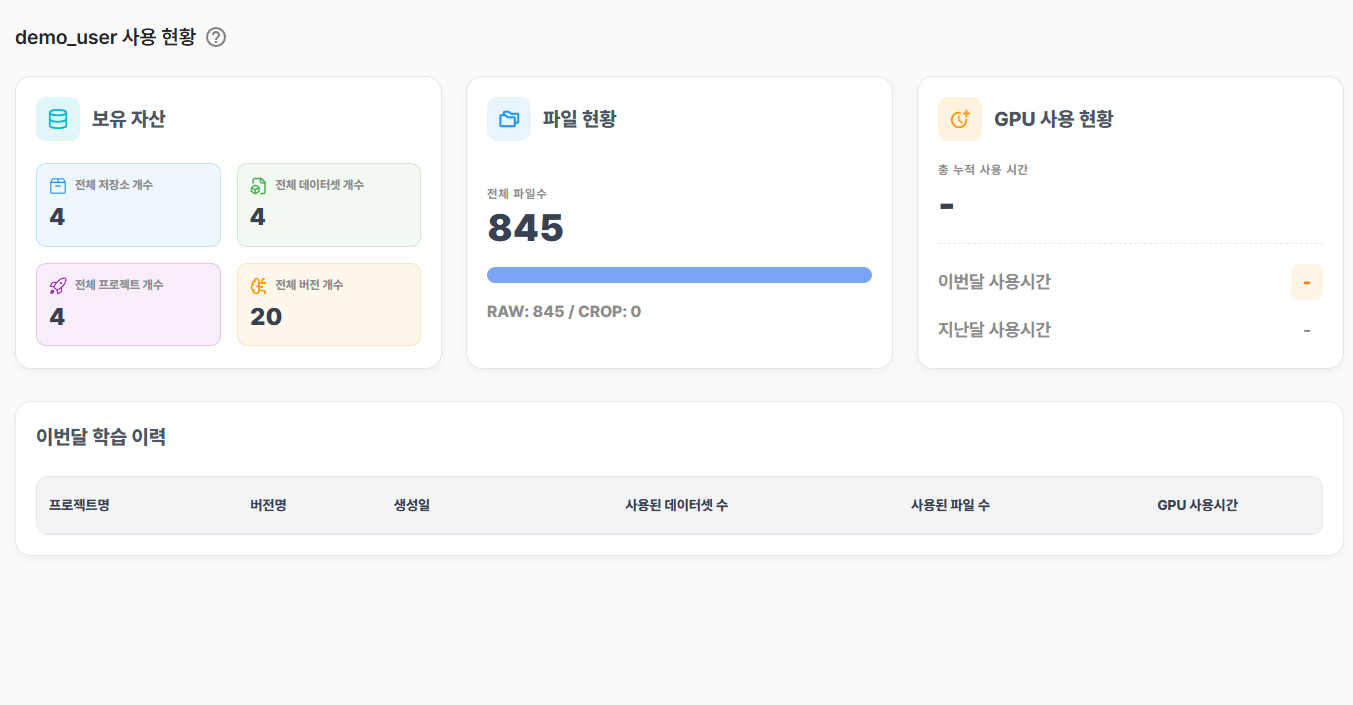1353x705 pixels.
Task: Click the 파일 현황 heading
Action: click(580, 119)
